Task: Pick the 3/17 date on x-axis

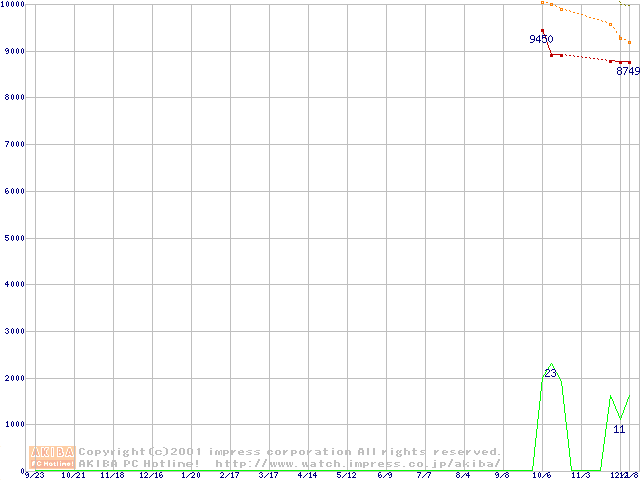Action: click(268, 476)
